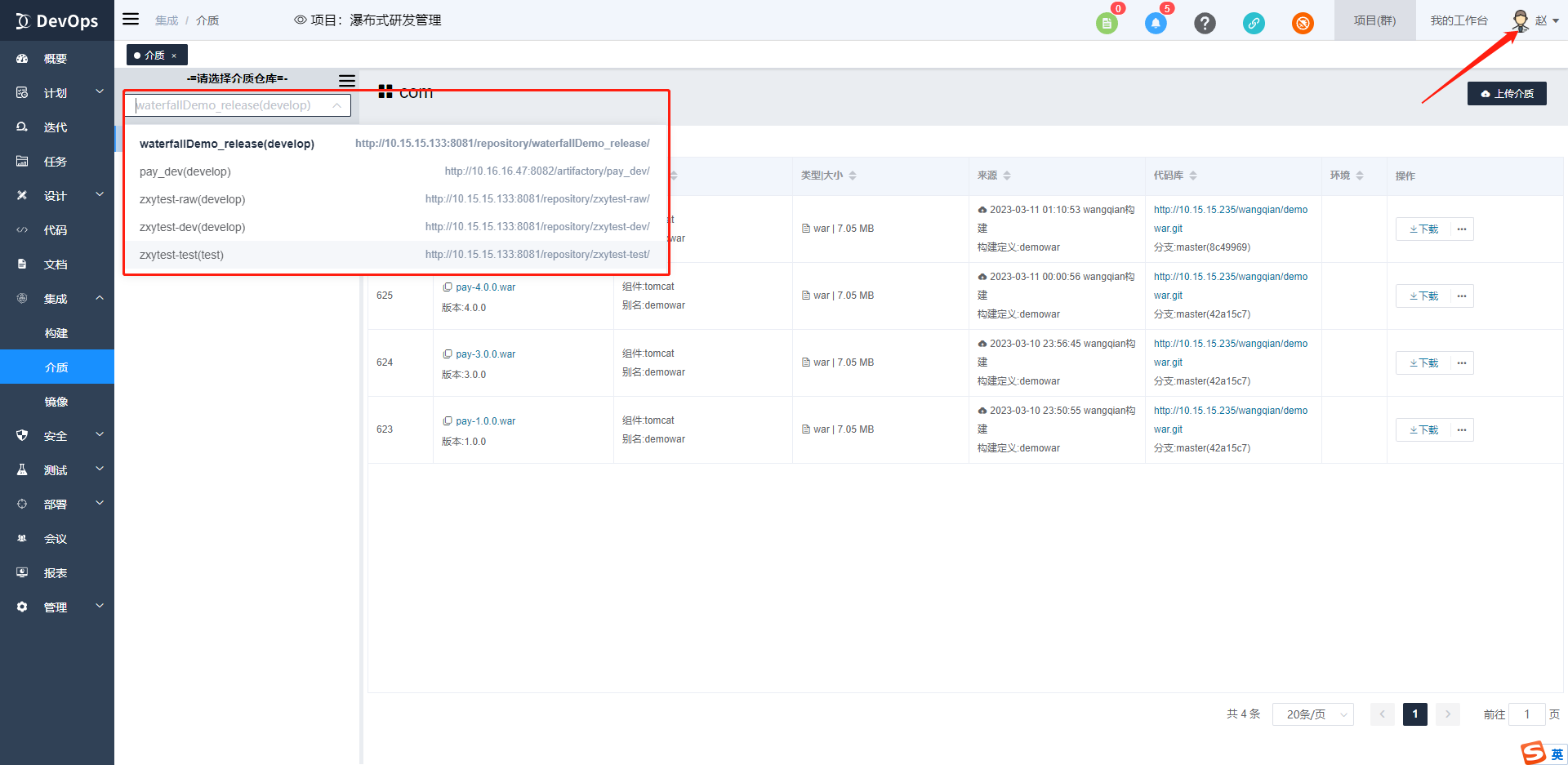Click the help question mark icon
Image resolution: width=1568 pixels, height=765 pixels.
(1205, 23)
